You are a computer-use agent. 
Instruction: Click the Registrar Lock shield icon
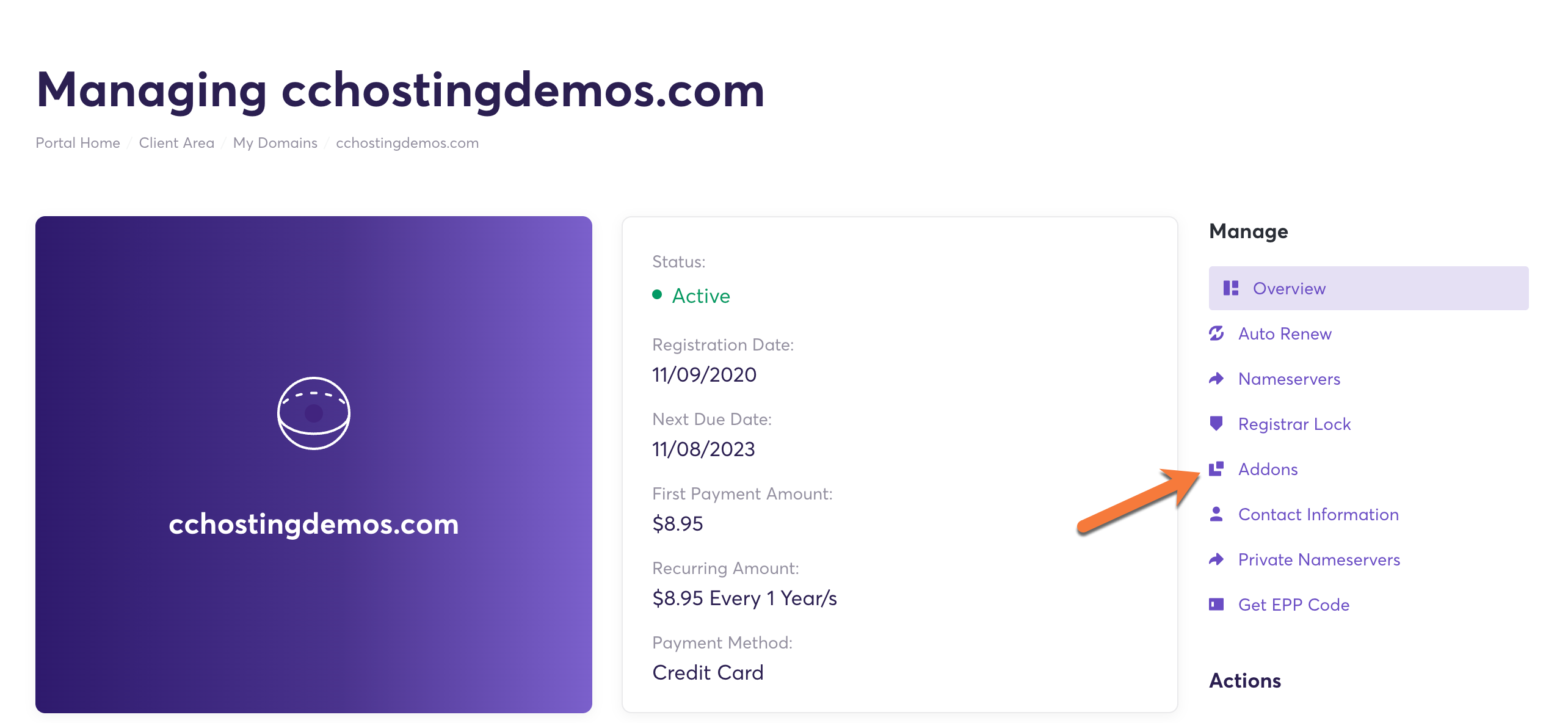click(x=1216, y=423)
